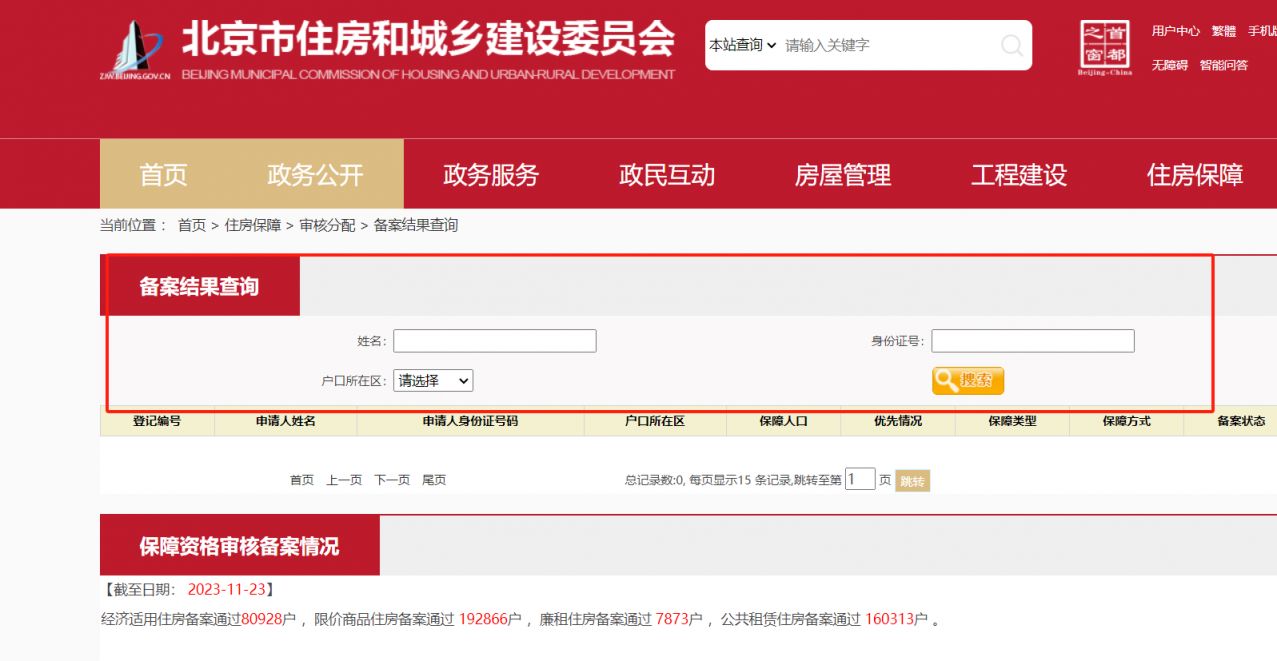Click the 下一页 next-page link
Viewport: 1277px width, 661px height.
392,480
